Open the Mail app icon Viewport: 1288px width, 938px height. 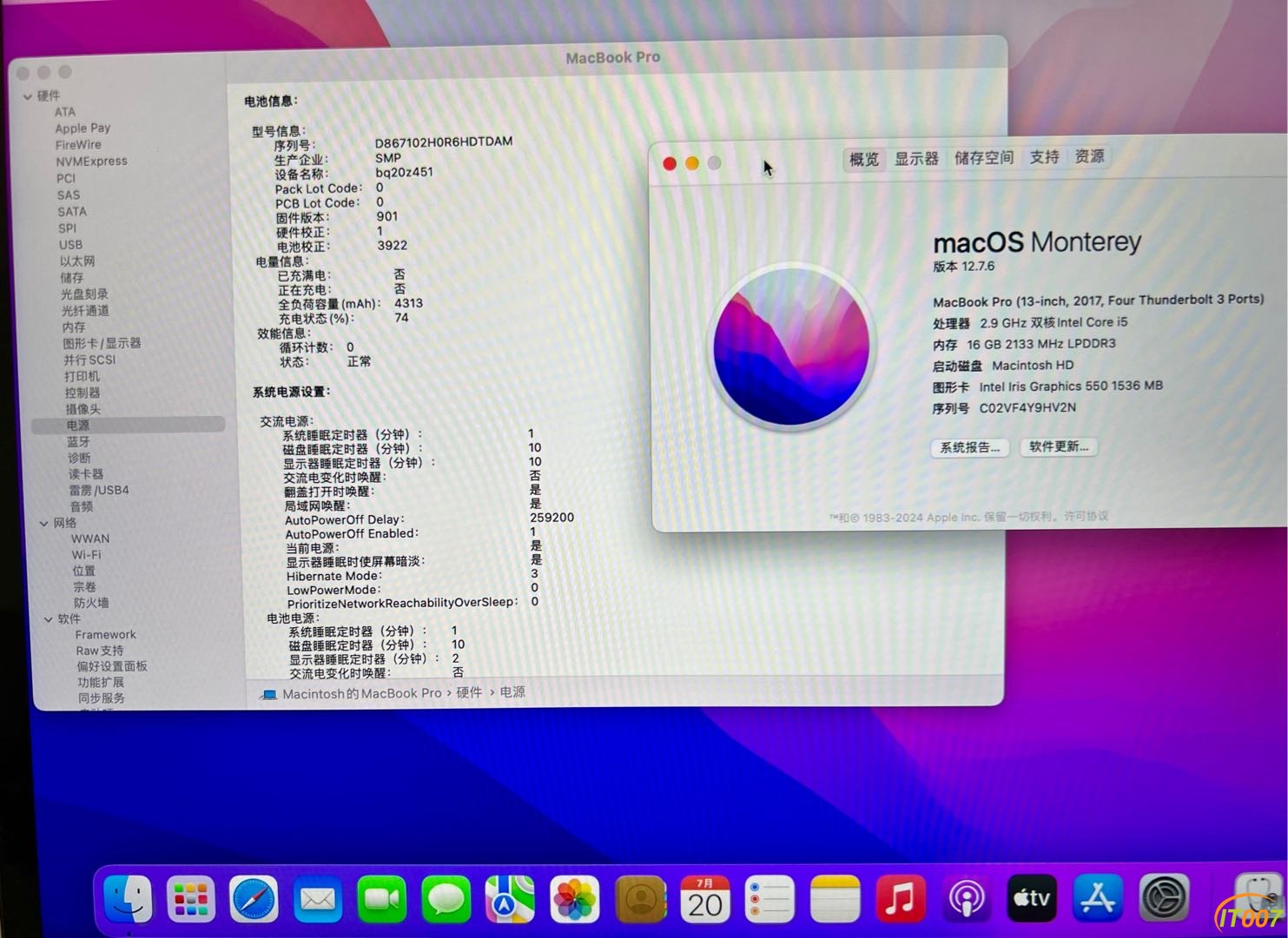(317, 899)
